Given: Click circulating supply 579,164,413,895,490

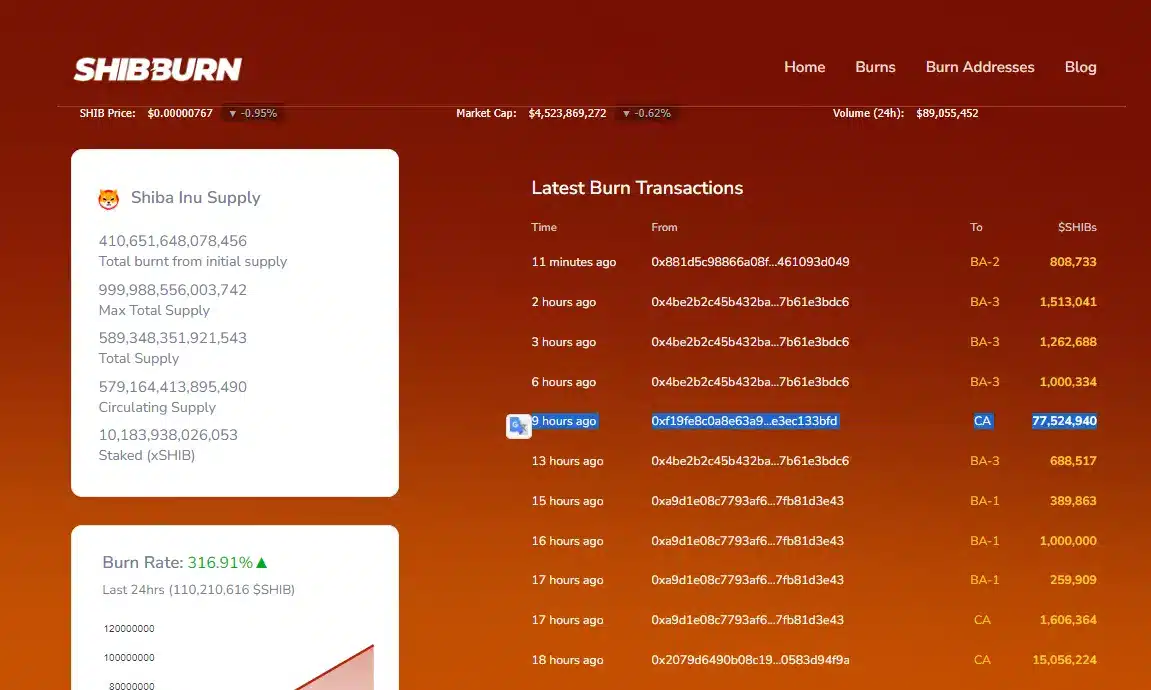Looking at the screenshot, I should [x=173, y=387].
